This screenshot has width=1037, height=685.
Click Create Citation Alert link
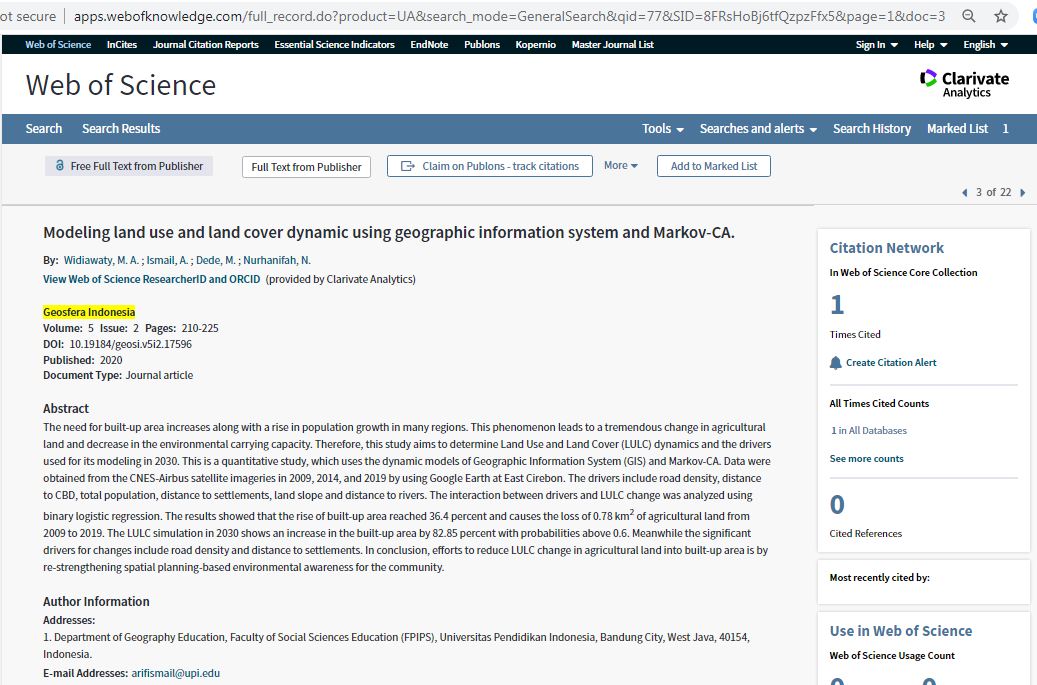[x=891, y=362]
